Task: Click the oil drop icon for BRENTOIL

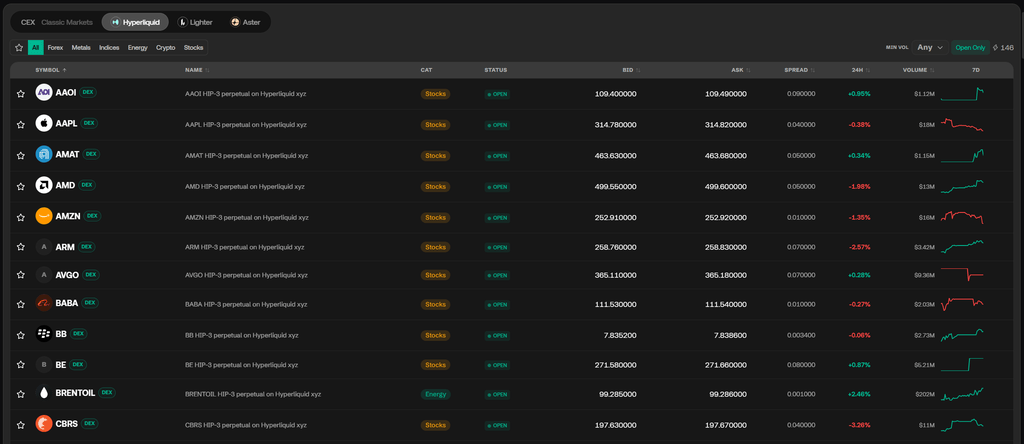Action: point(44,393)
